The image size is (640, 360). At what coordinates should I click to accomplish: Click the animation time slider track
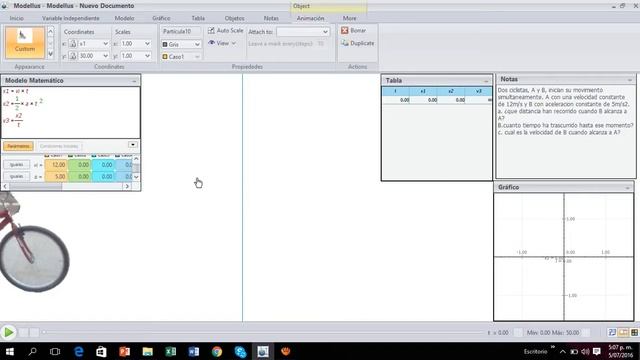point(263,332)
